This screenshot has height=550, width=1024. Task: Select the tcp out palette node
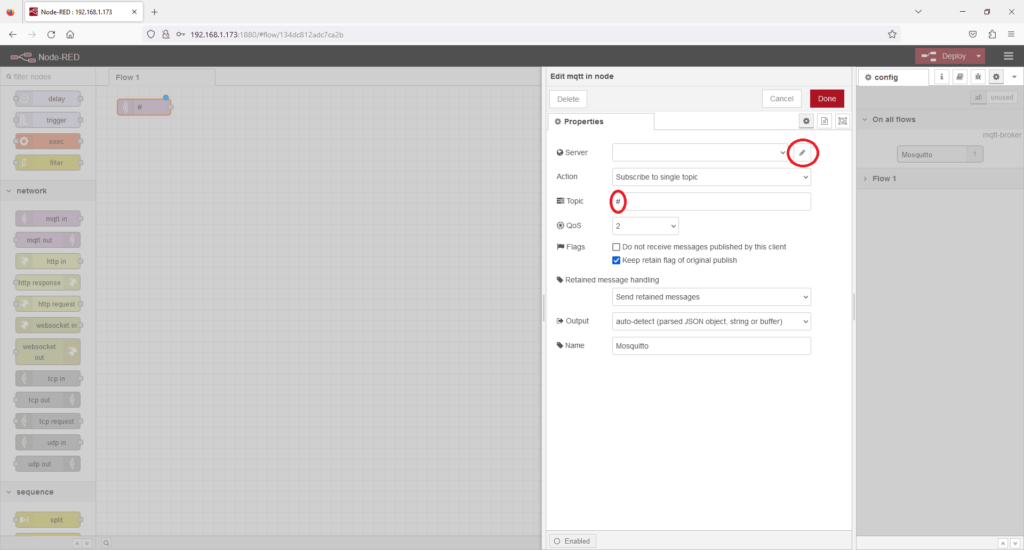(48, 400)
